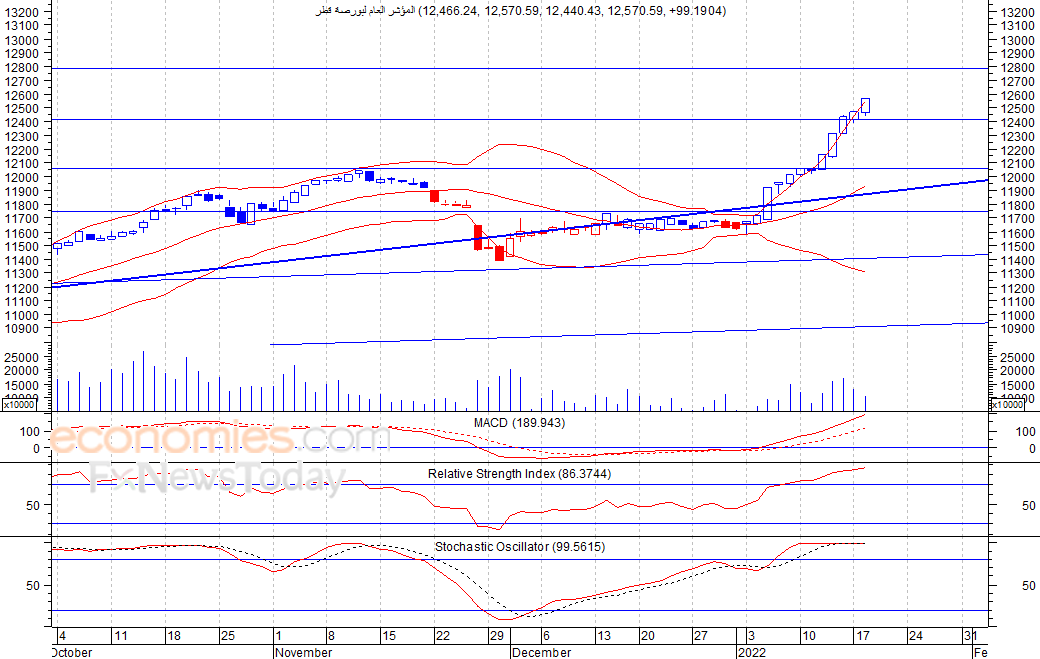Click the date marker 29 on axis
1040x659 pixels.
pyautogui.click(x=497, y=636)
